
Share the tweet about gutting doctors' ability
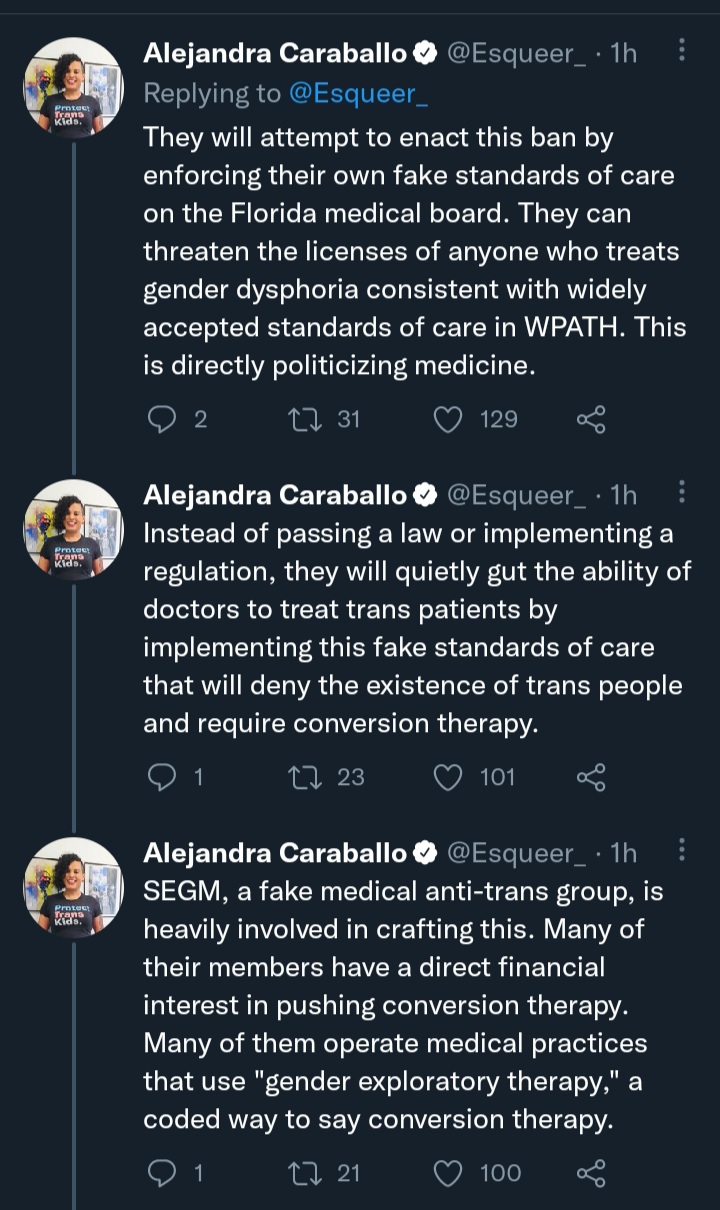(591, 776)
